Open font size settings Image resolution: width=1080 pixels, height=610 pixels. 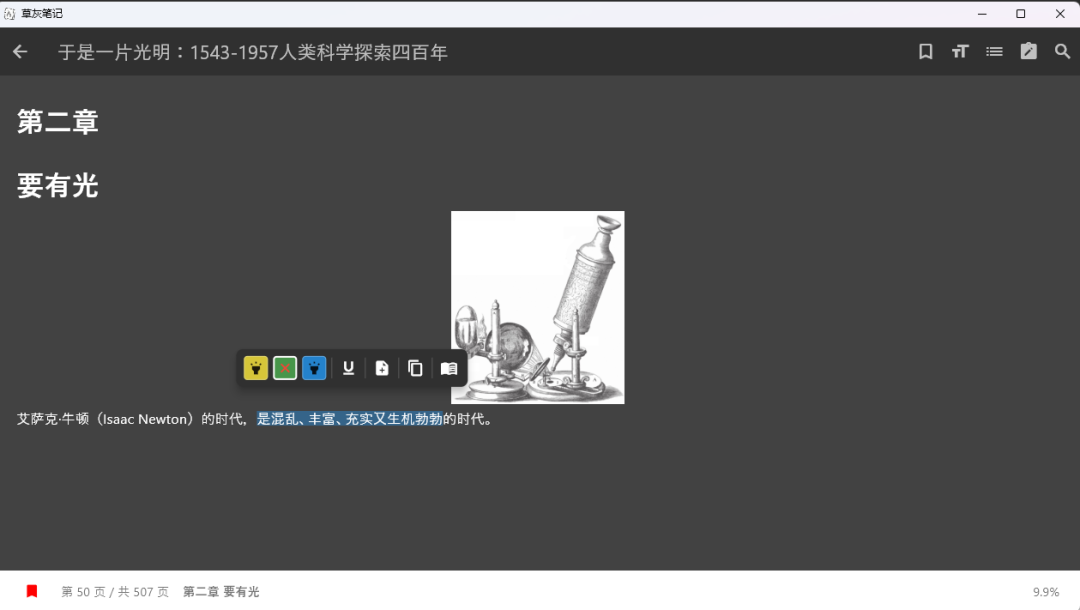(x=960, y=52)
